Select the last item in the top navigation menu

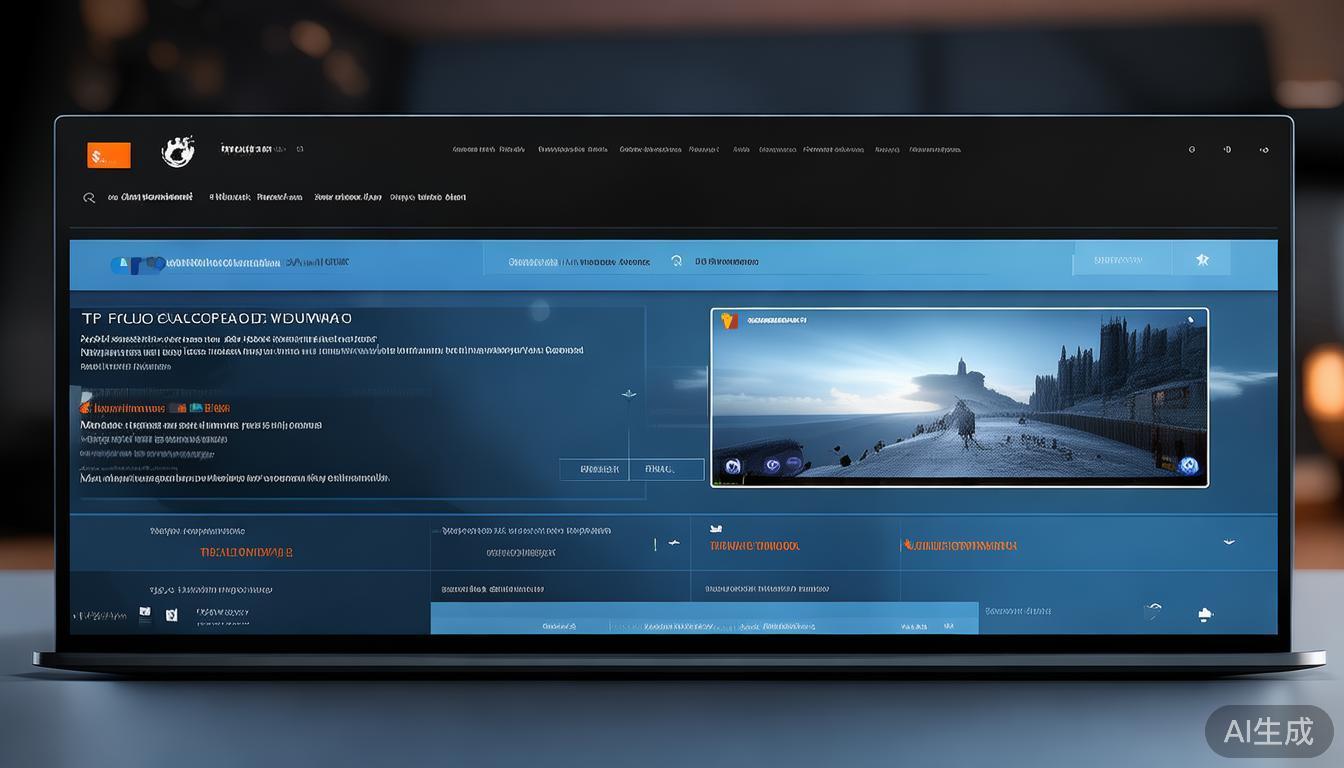click(x=934, y=150)
